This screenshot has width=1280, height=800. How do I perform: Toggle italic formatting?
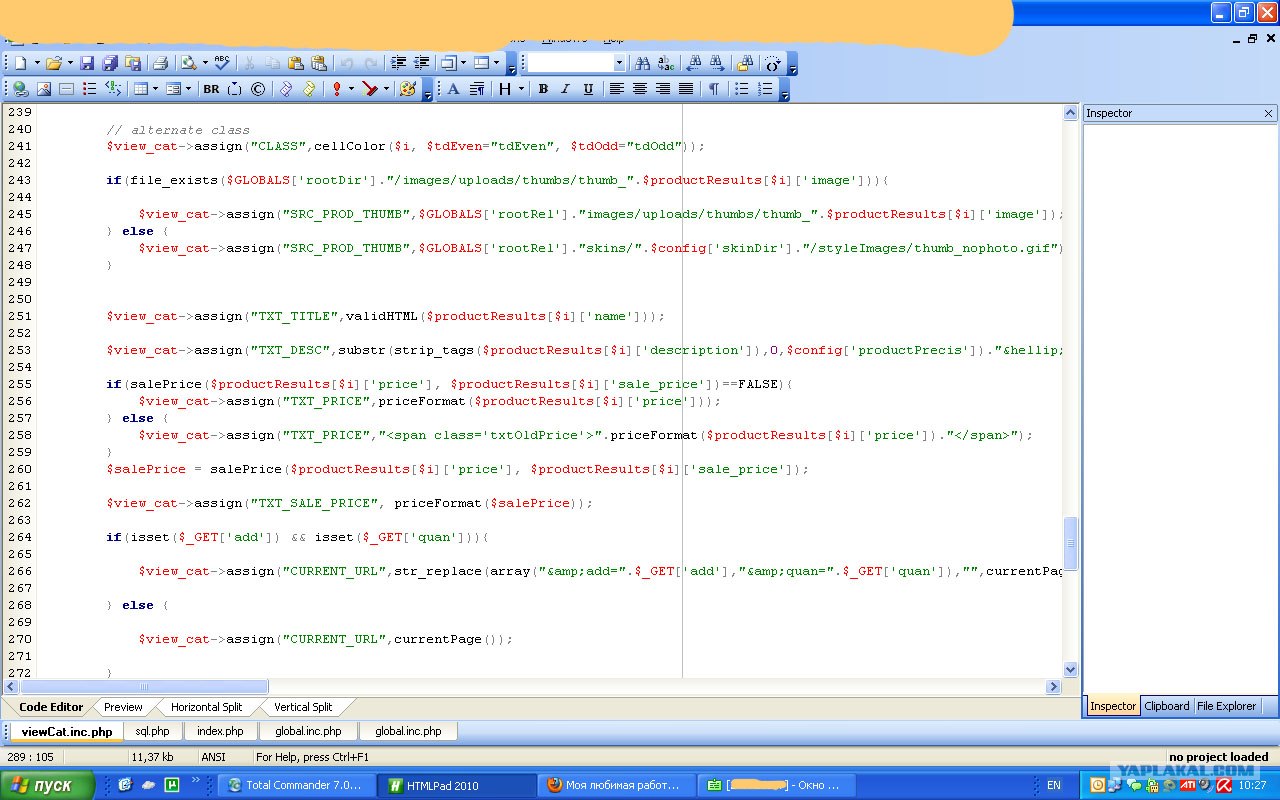pyautogui.click(x=565, y=89)
